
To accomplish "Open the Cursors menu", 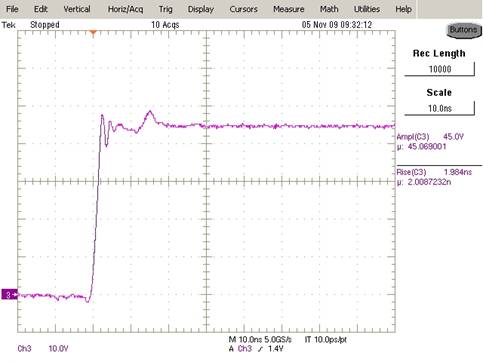I will tap(243, 9).
